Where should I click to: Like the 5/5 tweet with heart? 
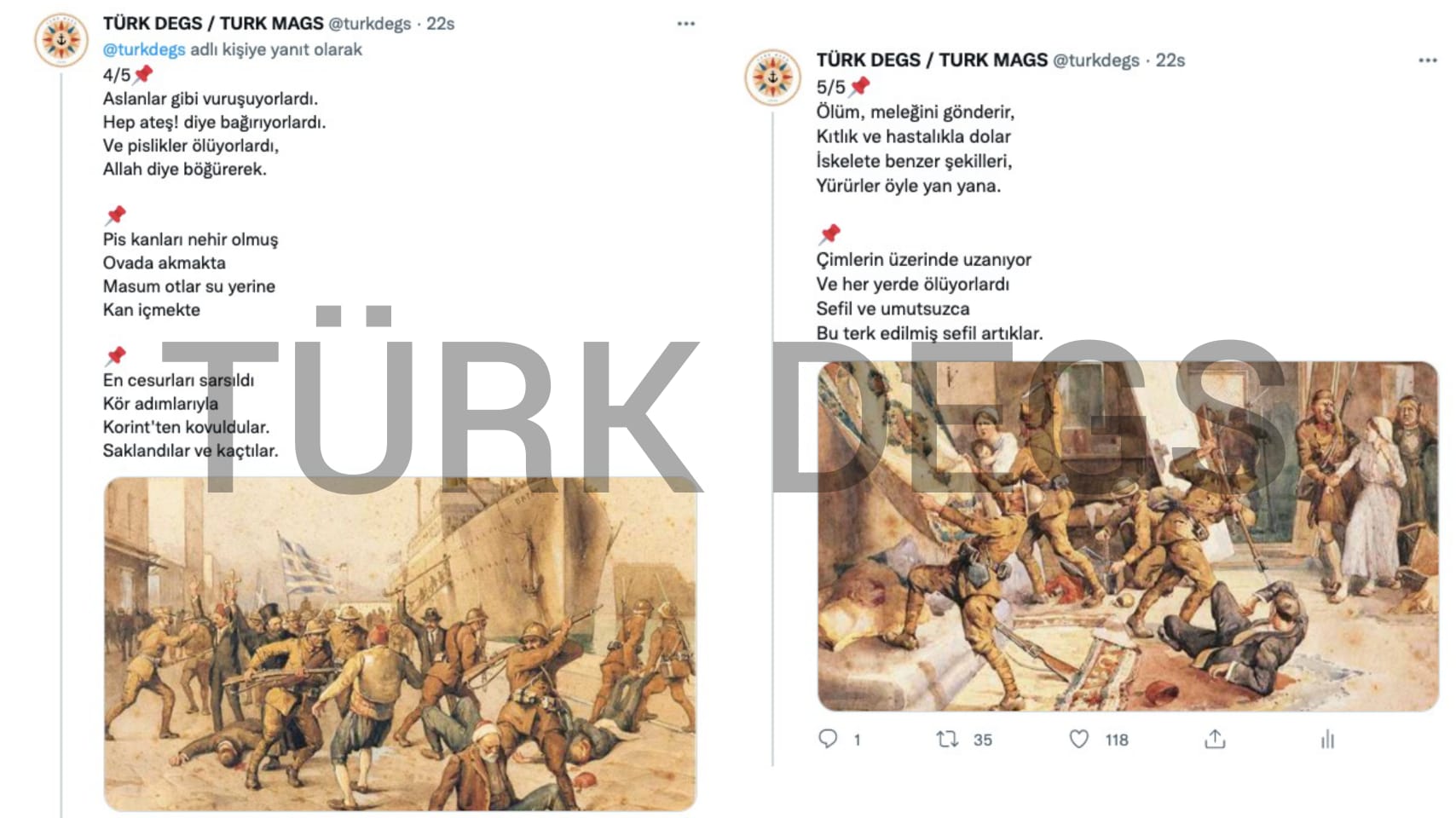(1079, 739)
